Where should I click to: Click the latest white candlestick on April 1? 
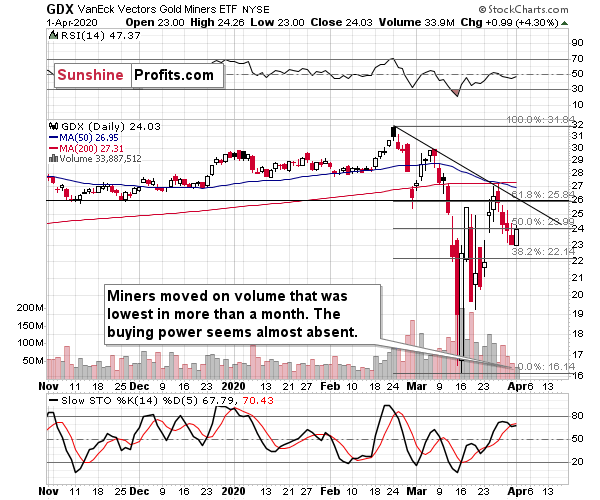[x=517, y=237]
